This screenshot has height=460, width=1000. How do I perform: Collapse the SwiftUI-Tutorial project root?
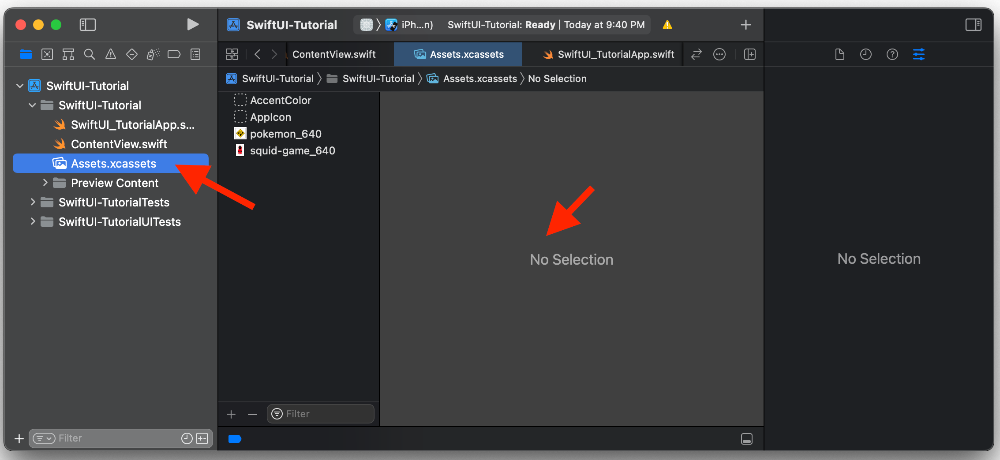(x=20, y=86)
